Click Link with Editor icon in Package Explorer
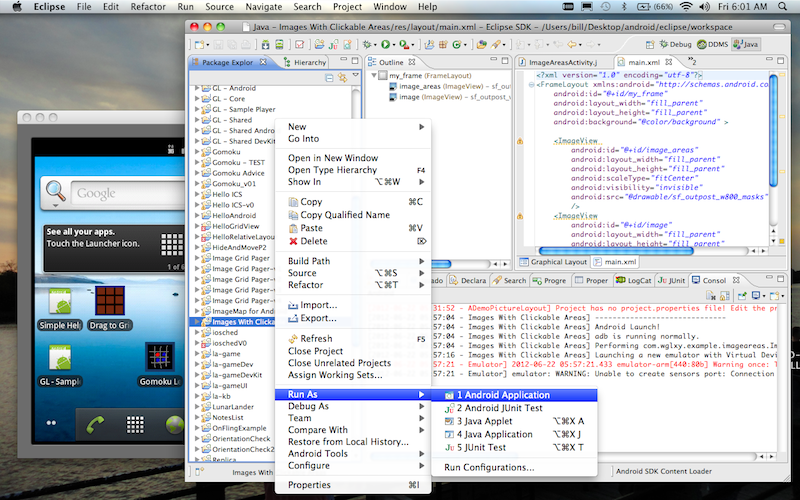Image resolution: width=800 pixels, height=500 pixels. 341,77
